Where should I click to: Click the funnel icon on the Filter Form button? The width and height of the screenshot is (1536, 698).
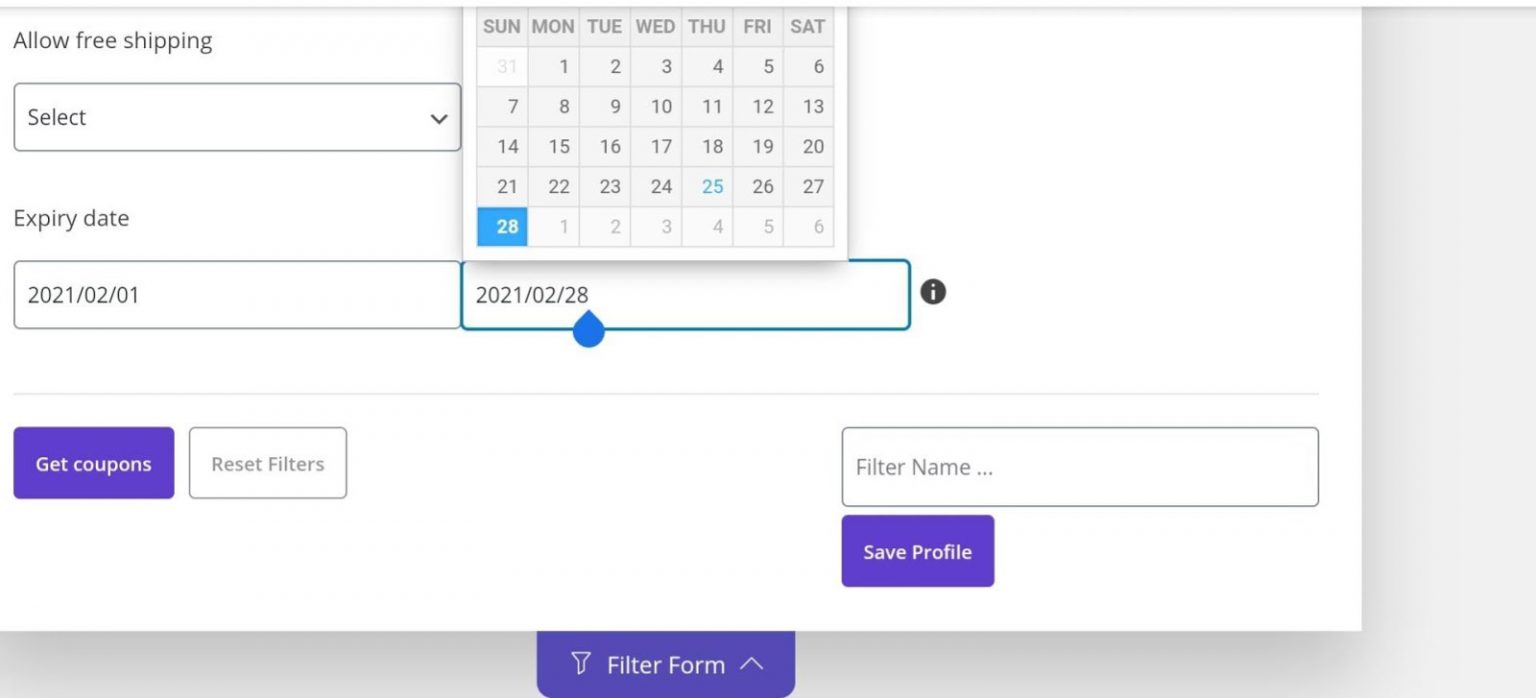(581, 662)
